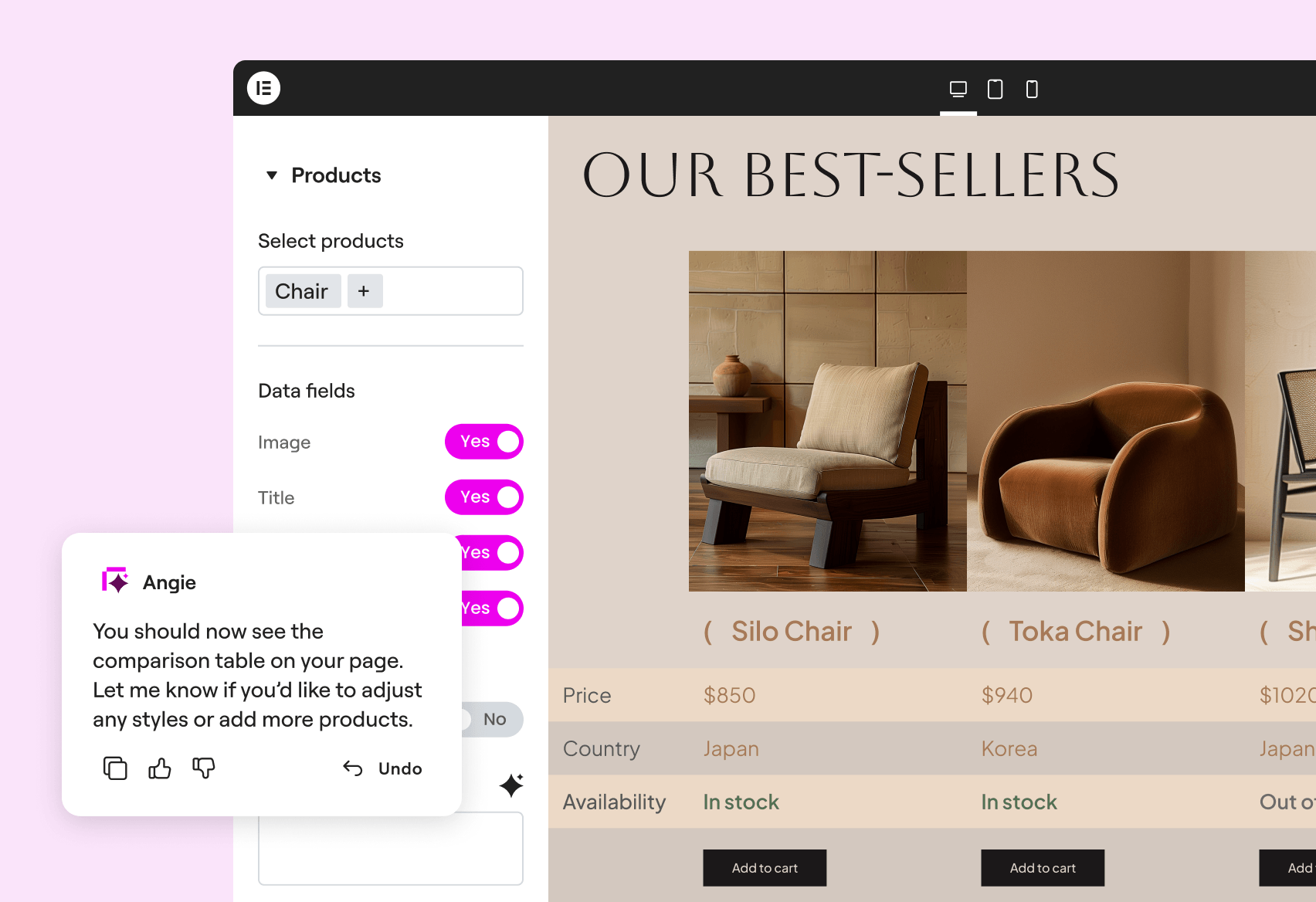This screenshot has width=1316, height=902.
Task: Toggle the Image data field off
Action: [484, 442]
